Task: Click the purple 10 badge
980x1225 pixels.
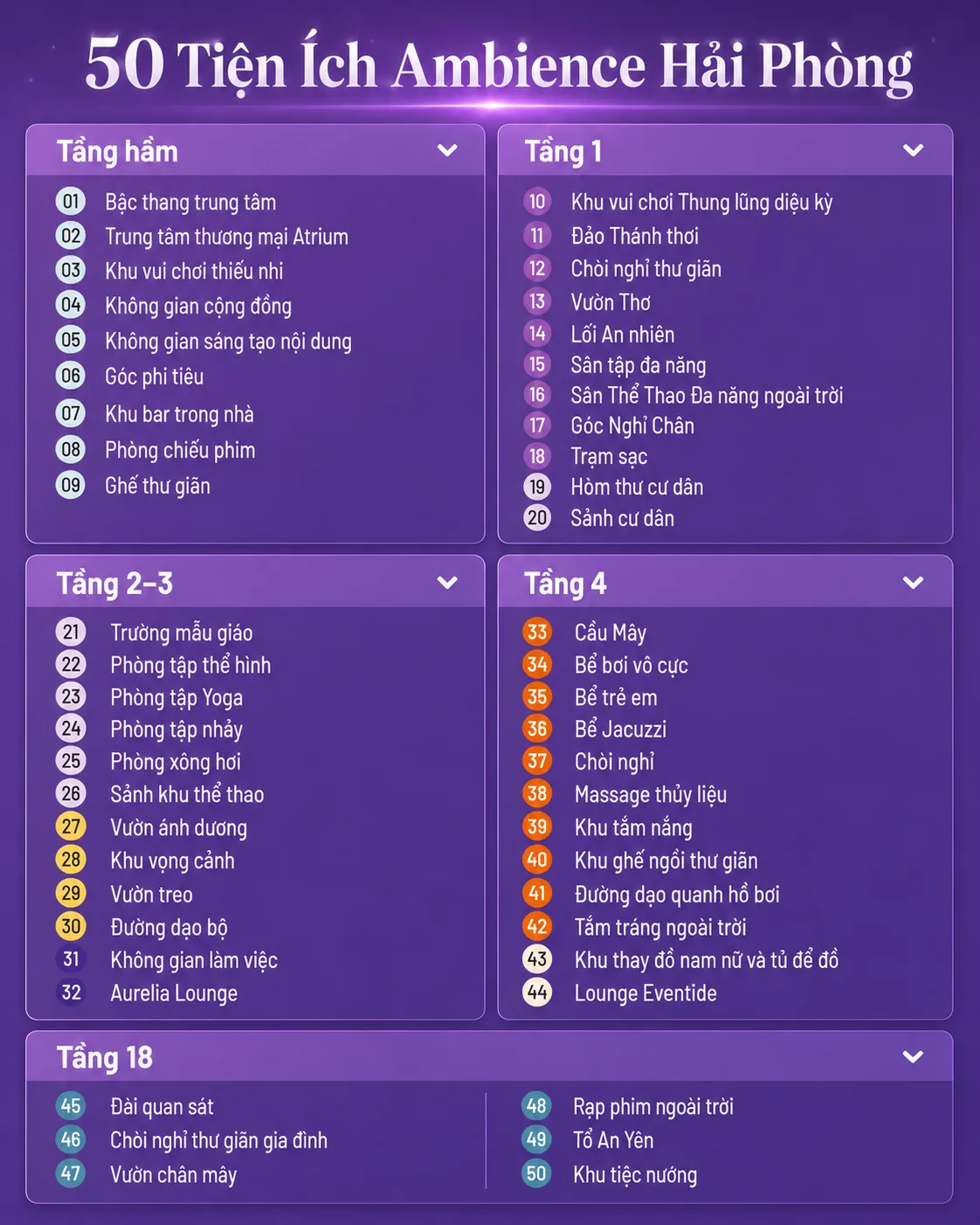Action: coord(537,202)
